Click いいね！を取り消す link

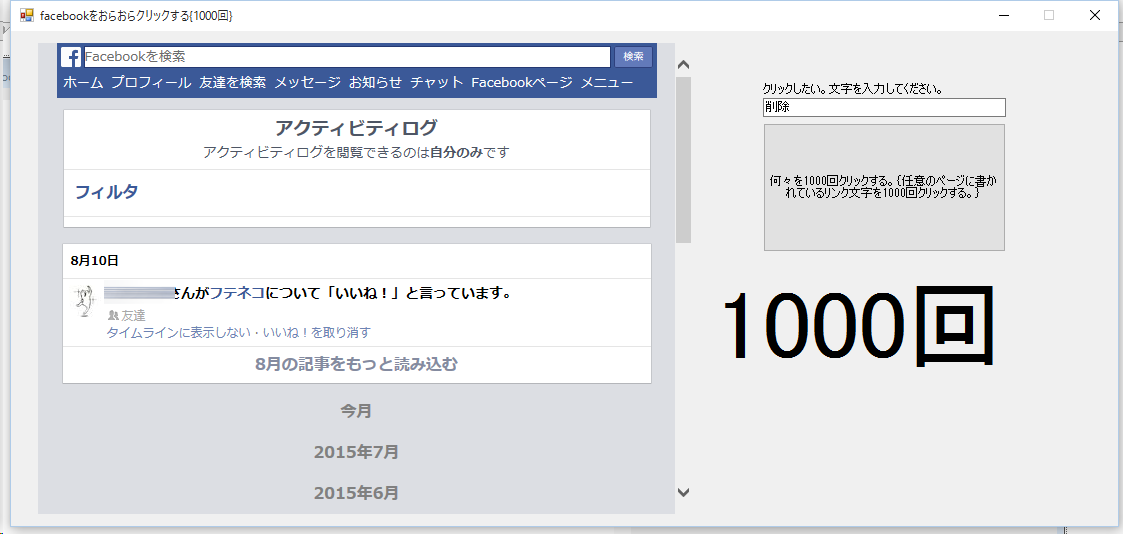pos(313,332)
